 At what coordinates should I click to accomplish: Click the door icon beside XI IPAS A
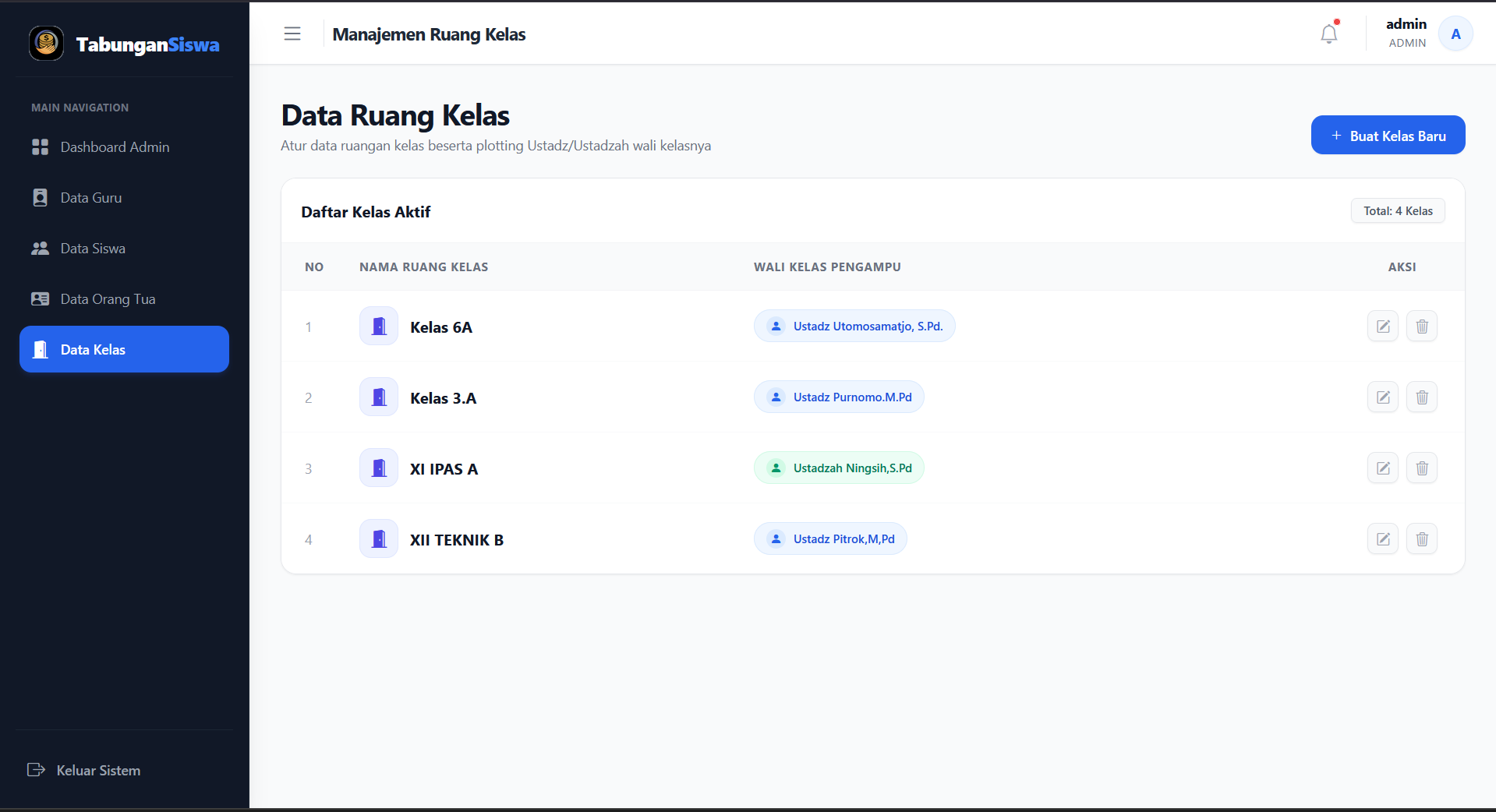pyautogui.click(x=379, y=468)
